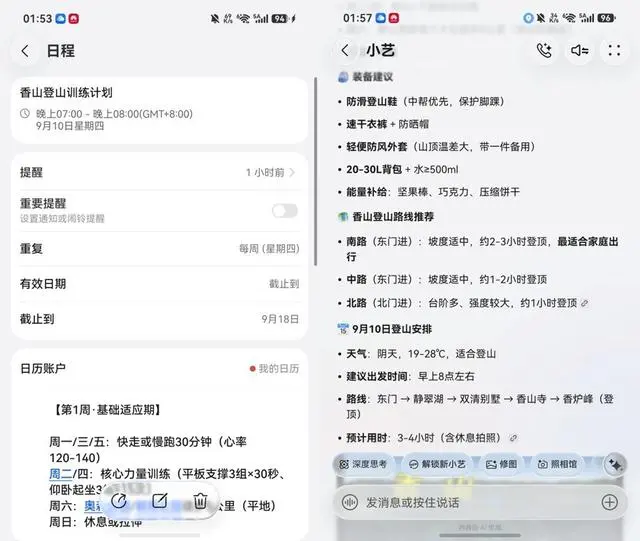Image resolution: width=640 pixels, height=541 pixels.
Task: Tap the battery indicator showing 94
Action: (x=280, y=18)
